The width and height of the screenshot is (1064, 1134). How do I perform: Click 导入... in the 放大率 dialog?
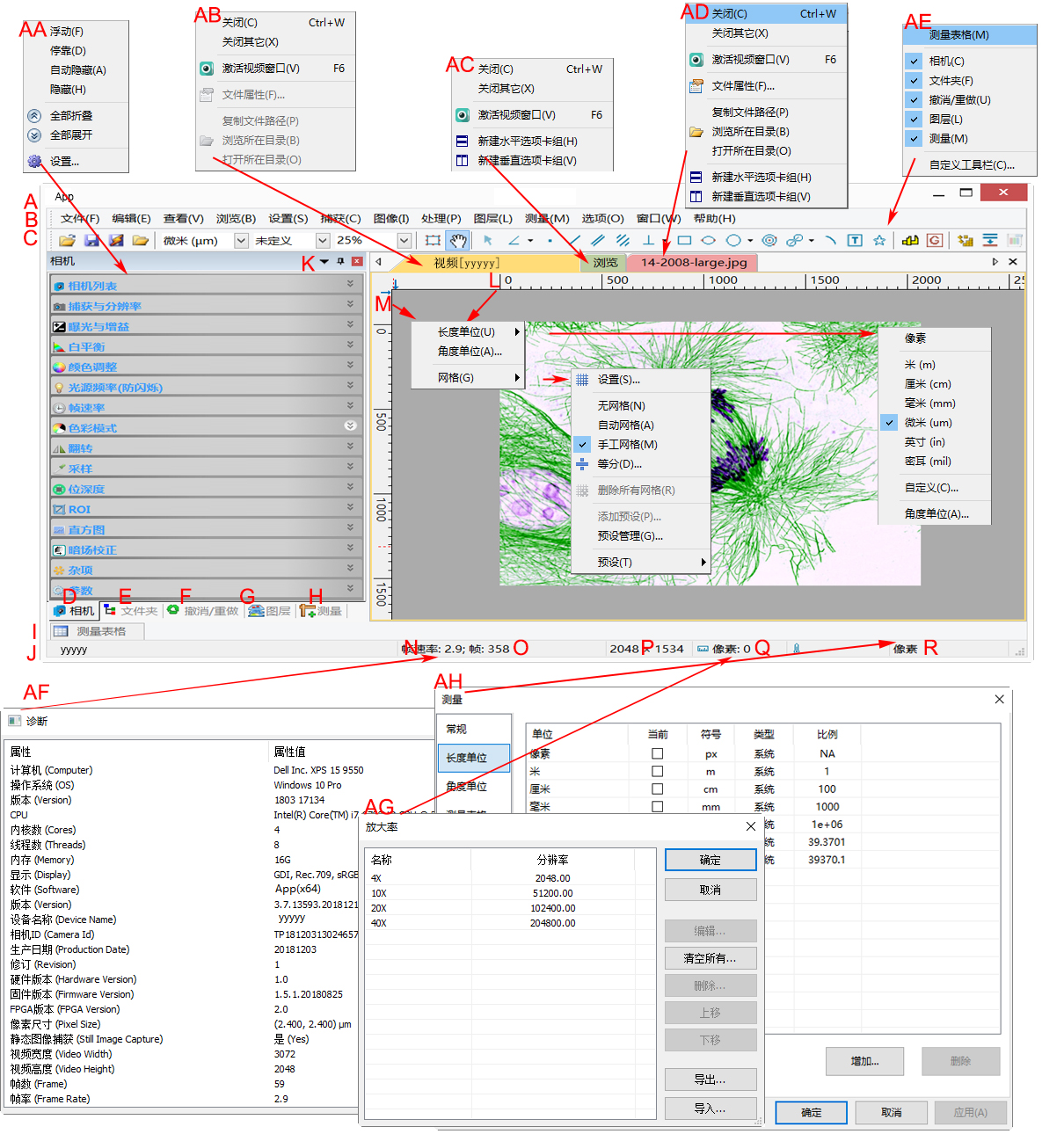pyautogui.click(x=711, y=1109)
